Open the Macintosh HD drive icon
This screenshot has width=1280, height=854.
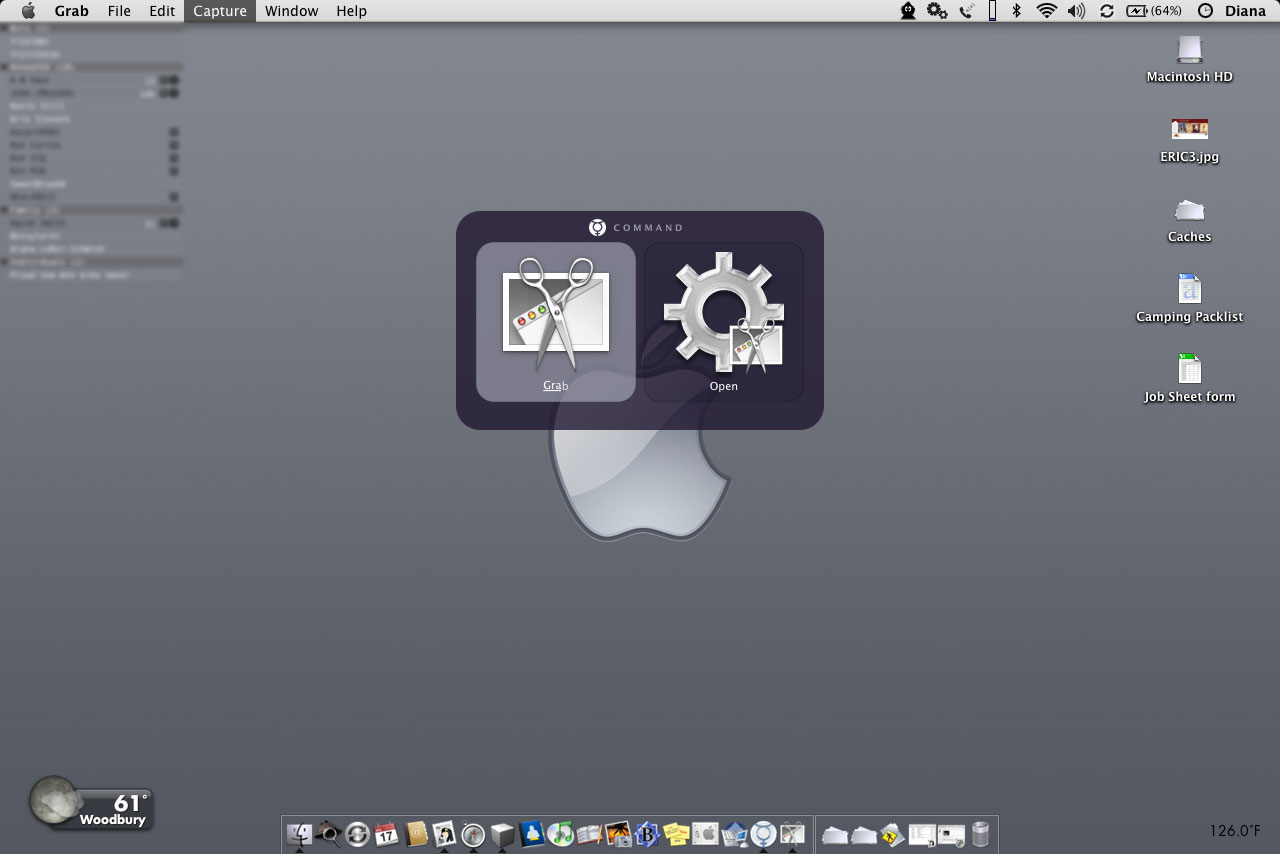click(x=1189, y=59)
